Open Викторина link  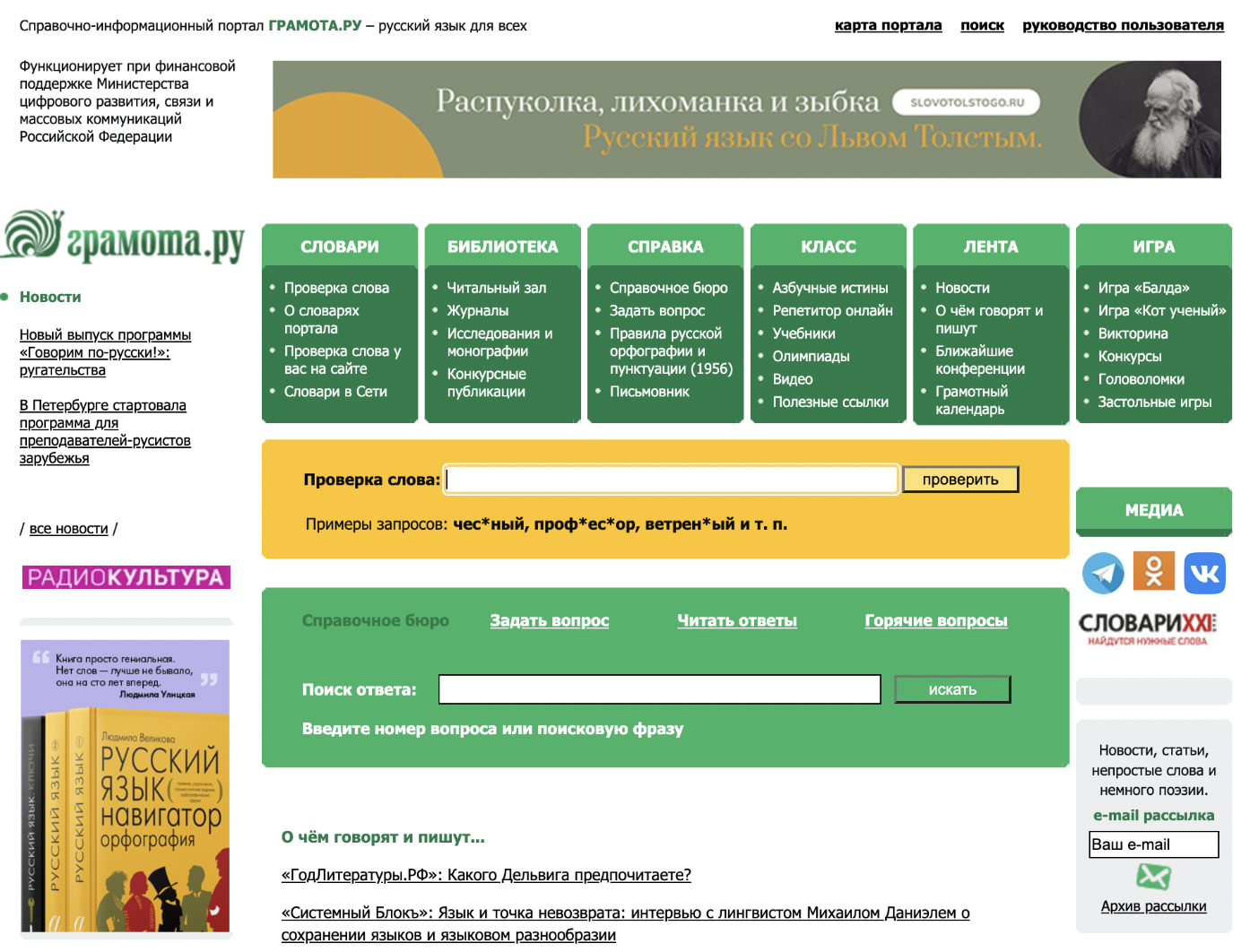point(1133,333)
